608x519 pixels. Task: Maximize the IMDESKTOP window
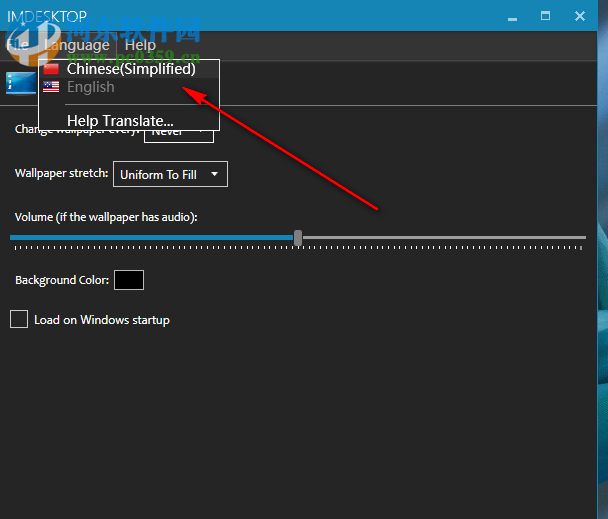[545, 16]
